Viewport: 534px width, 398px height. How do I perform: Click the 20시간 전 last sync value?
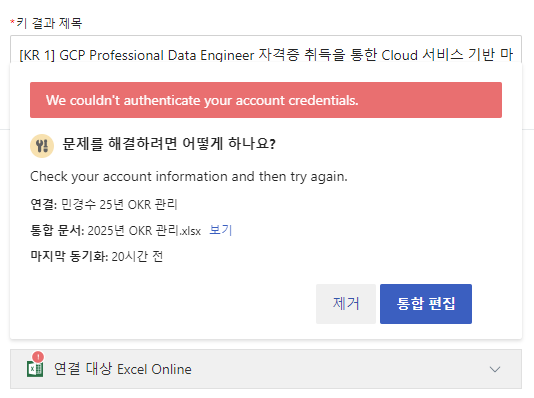137,256
